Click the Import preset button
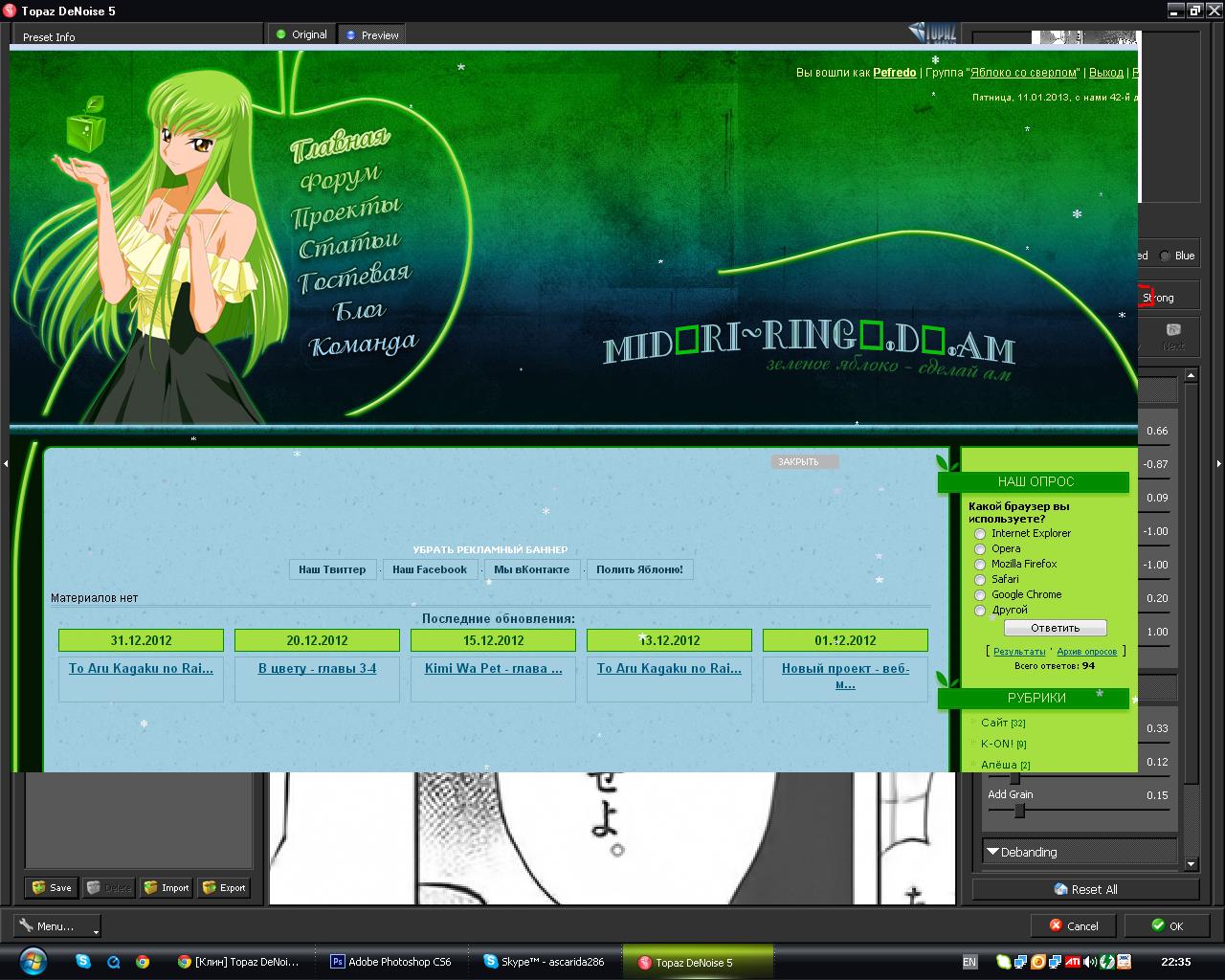This screenshot has width=1225, height=980. [167, 887]
